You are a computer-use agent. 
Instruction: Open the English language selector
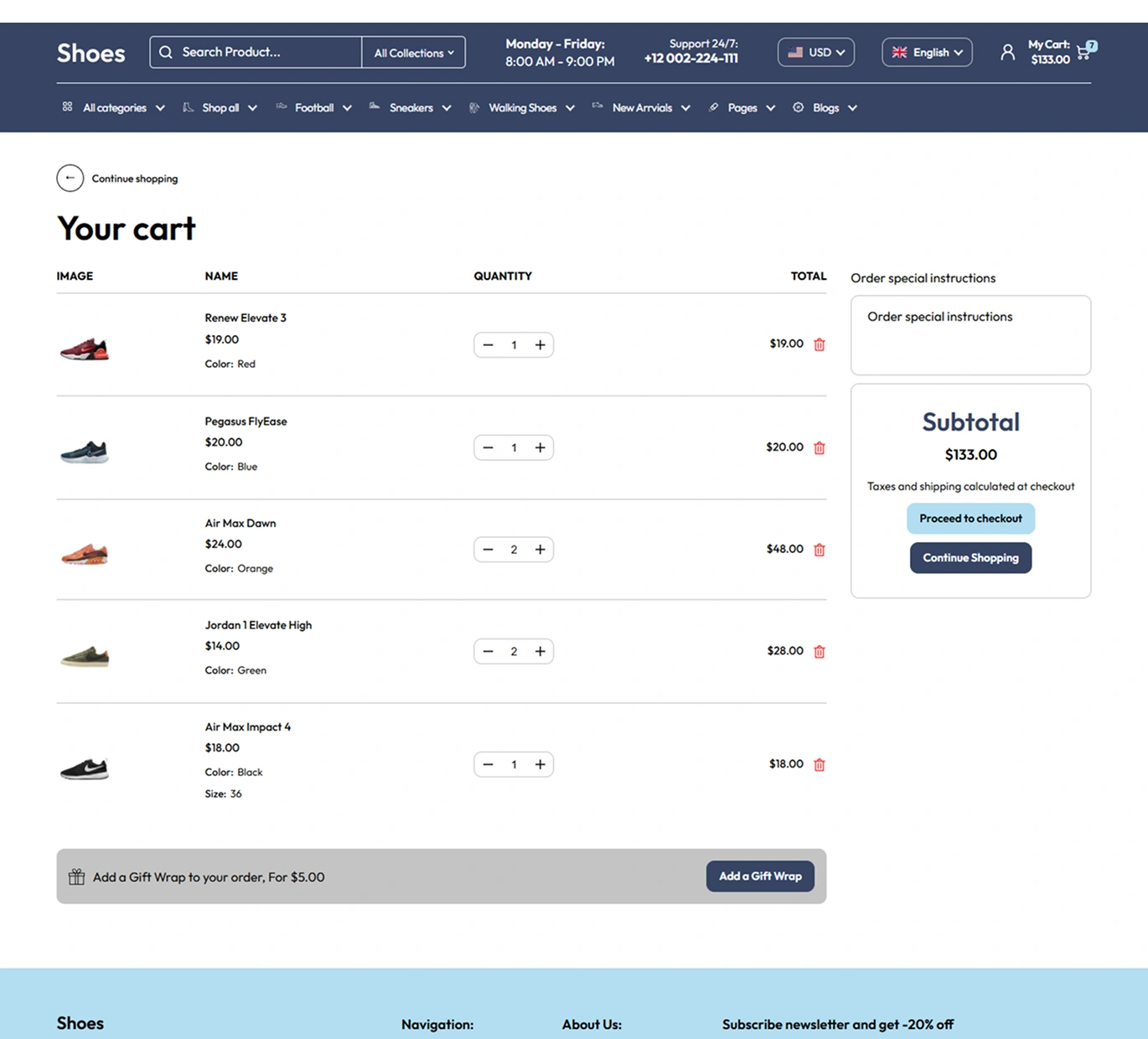point(927,52)
